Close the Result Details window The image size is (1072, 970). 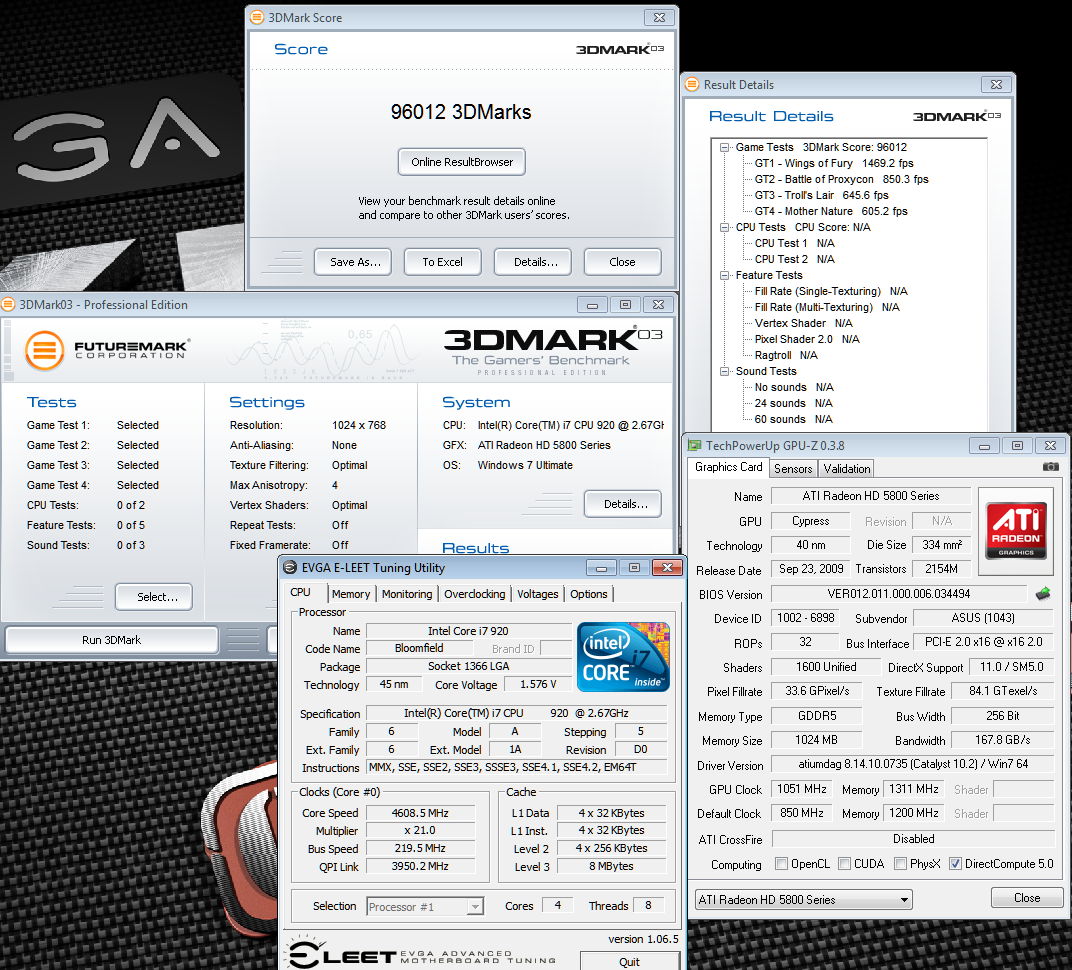click(x=996, y=85)
